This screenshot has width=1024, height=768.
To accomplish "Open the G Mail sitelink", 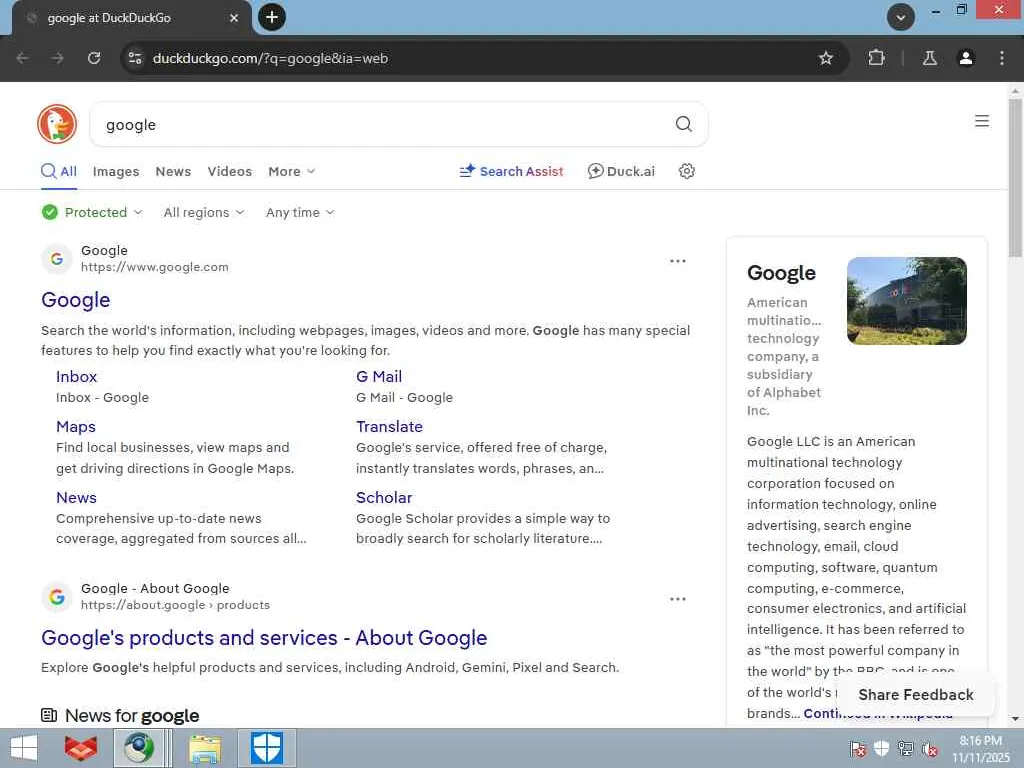I will point(379,377).
